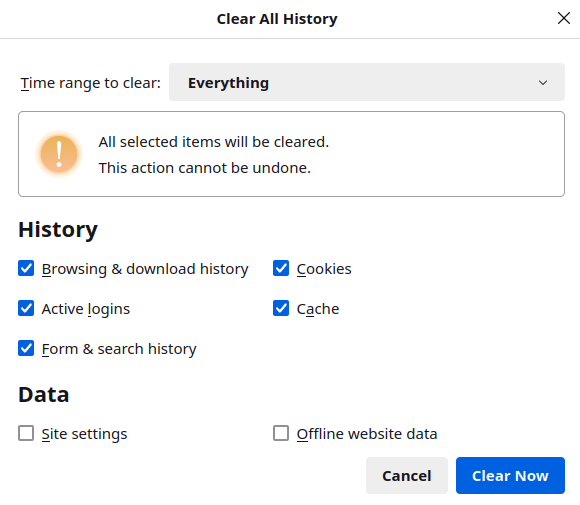The image size is (580, 505).
Task: Click the chevron arrow in time range selector
Action: [x=543, y=83]
